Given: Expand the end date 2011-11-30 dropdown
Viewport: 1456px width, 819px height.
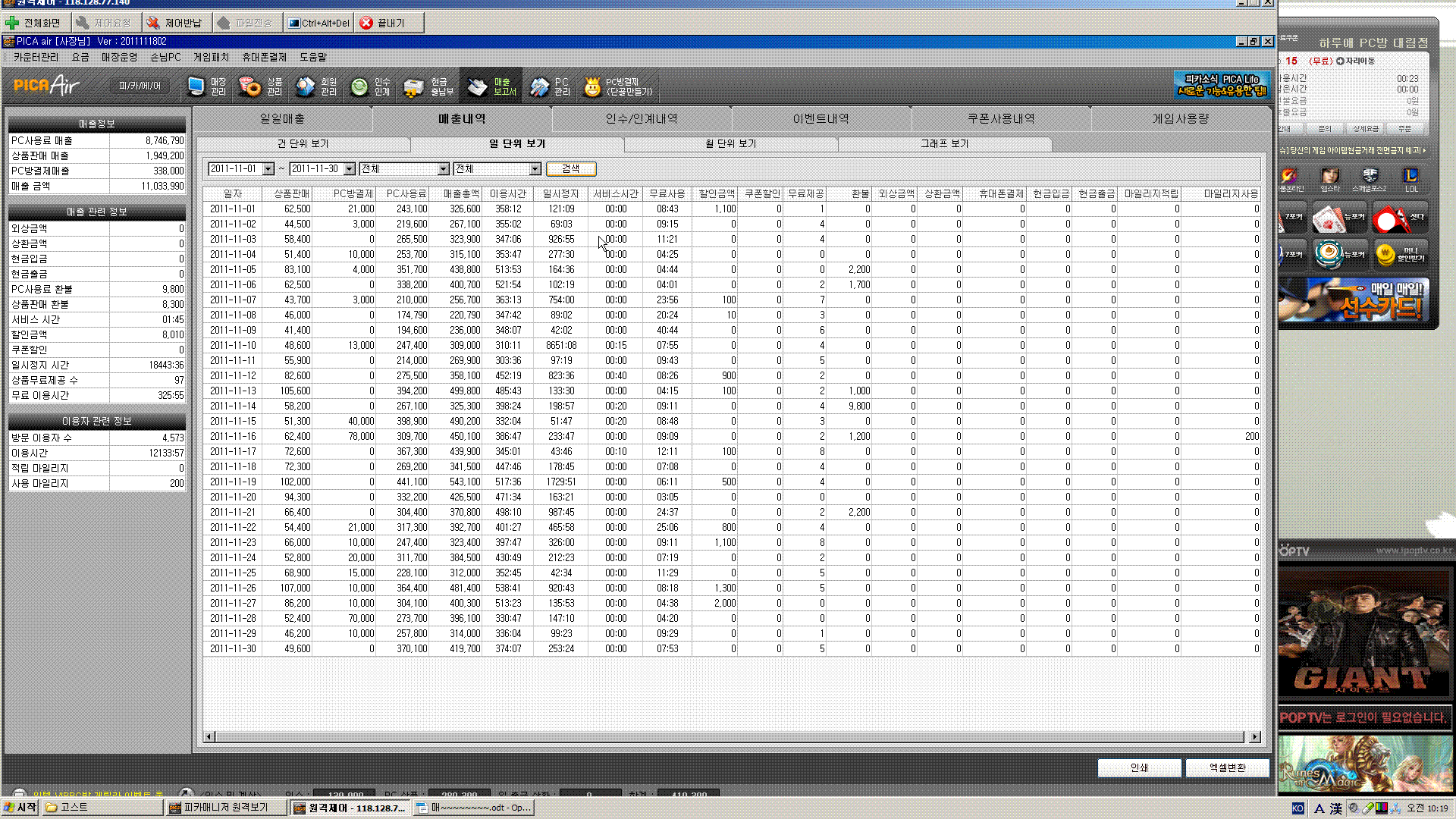Looking at the screenshot, I should click(350, 169).
